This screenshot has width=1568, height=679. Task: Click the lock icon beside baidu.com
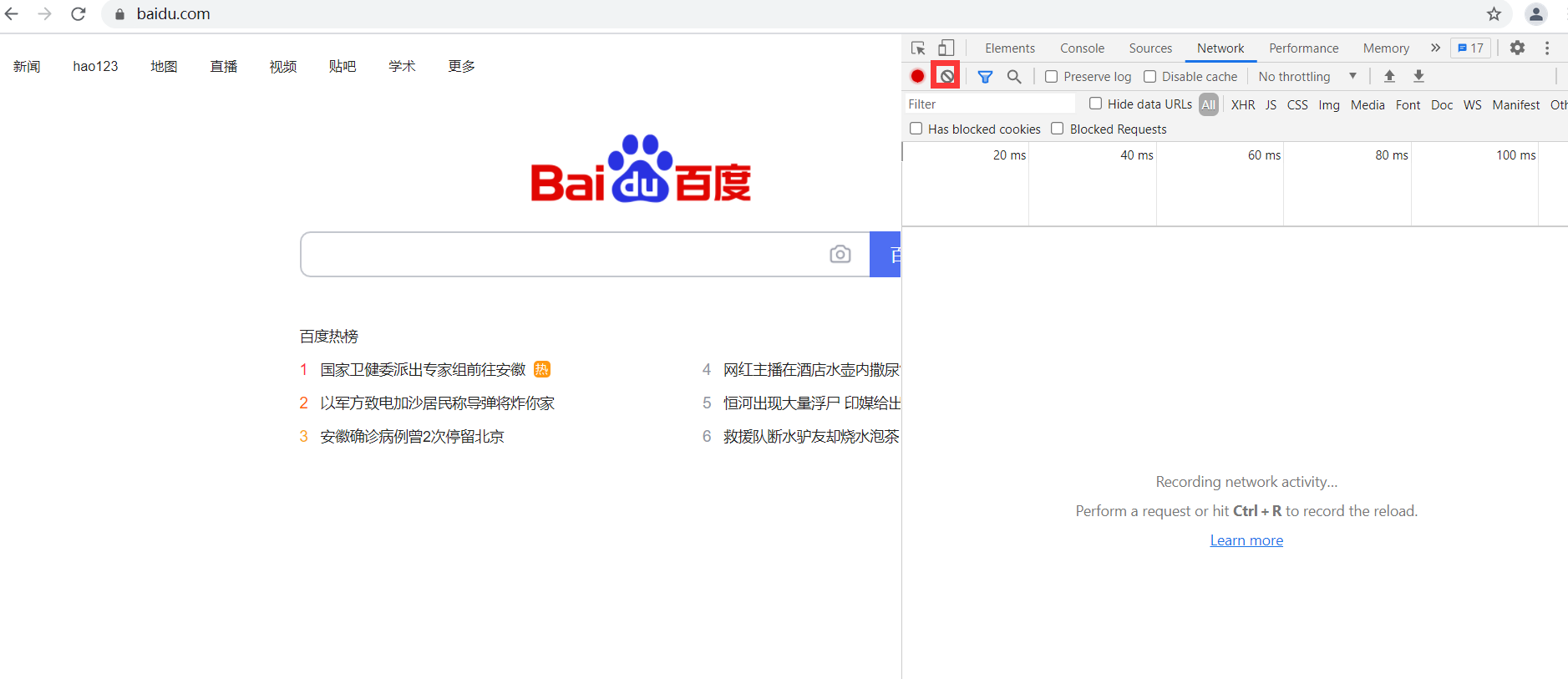[x=119, y=14]
